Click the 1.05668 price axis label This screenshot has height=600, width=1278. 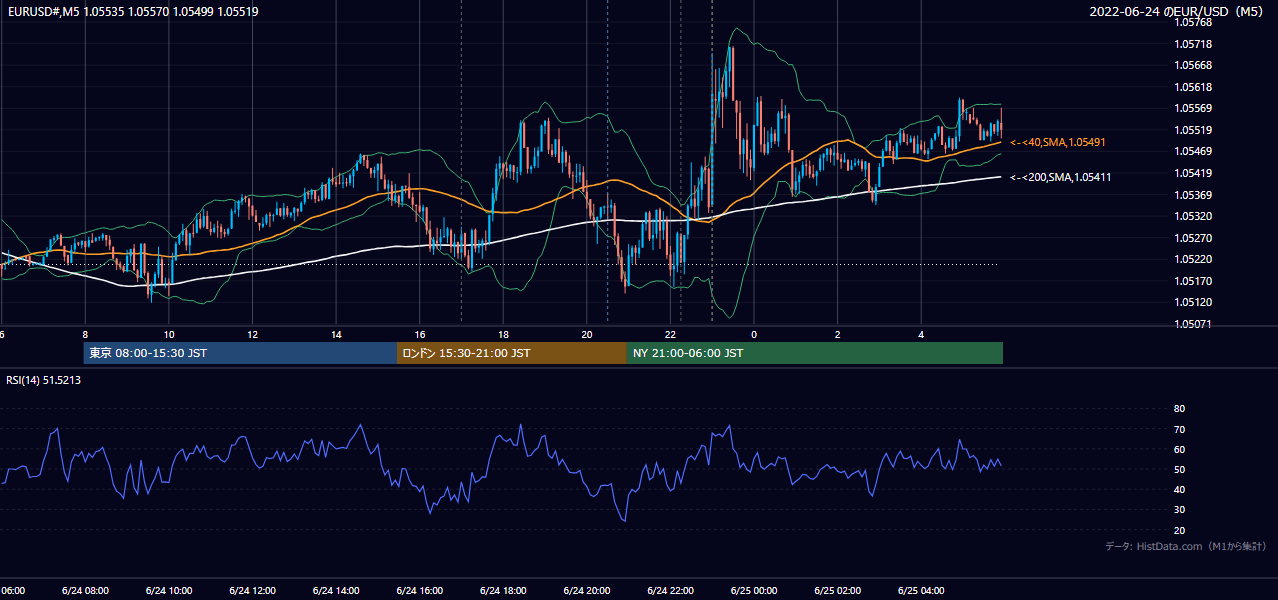click(x=1194, y=65)
